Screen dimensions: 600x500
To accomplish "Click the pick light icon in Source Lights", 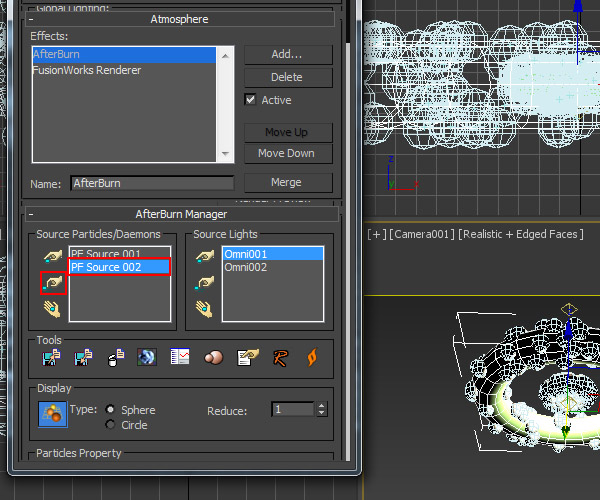I will click(x=205, y=256).
